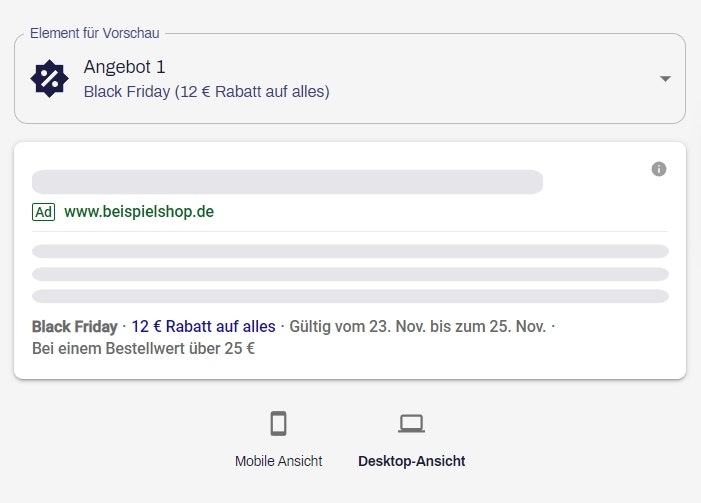This screenshot has height=503, width=701.
Task: Click "Bei einem Bestellwert über 25 €" text
Action: click(143, 348)
